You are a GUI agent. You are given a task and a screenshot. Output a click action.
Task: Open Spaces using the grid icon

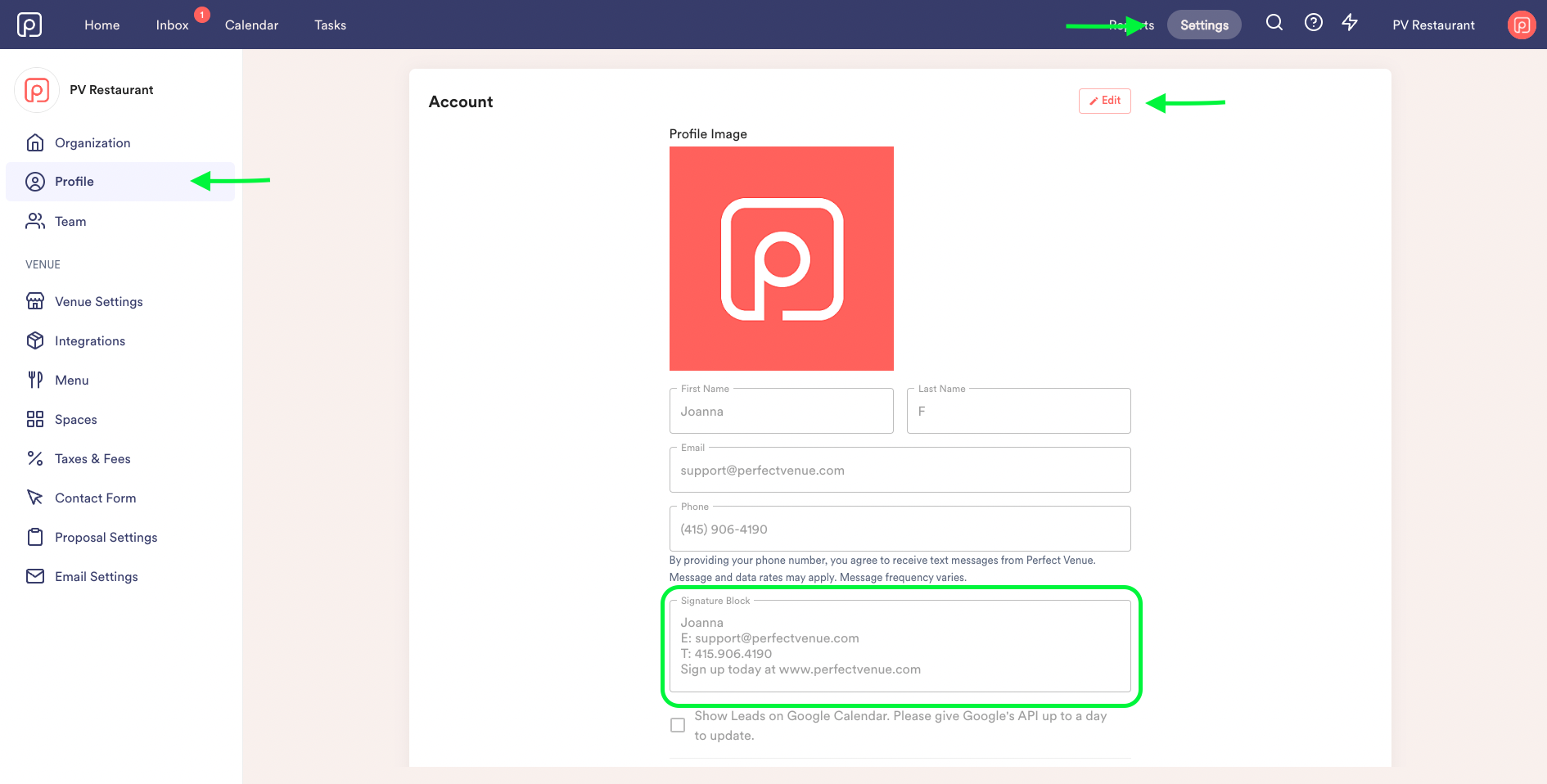pos(36,419)
